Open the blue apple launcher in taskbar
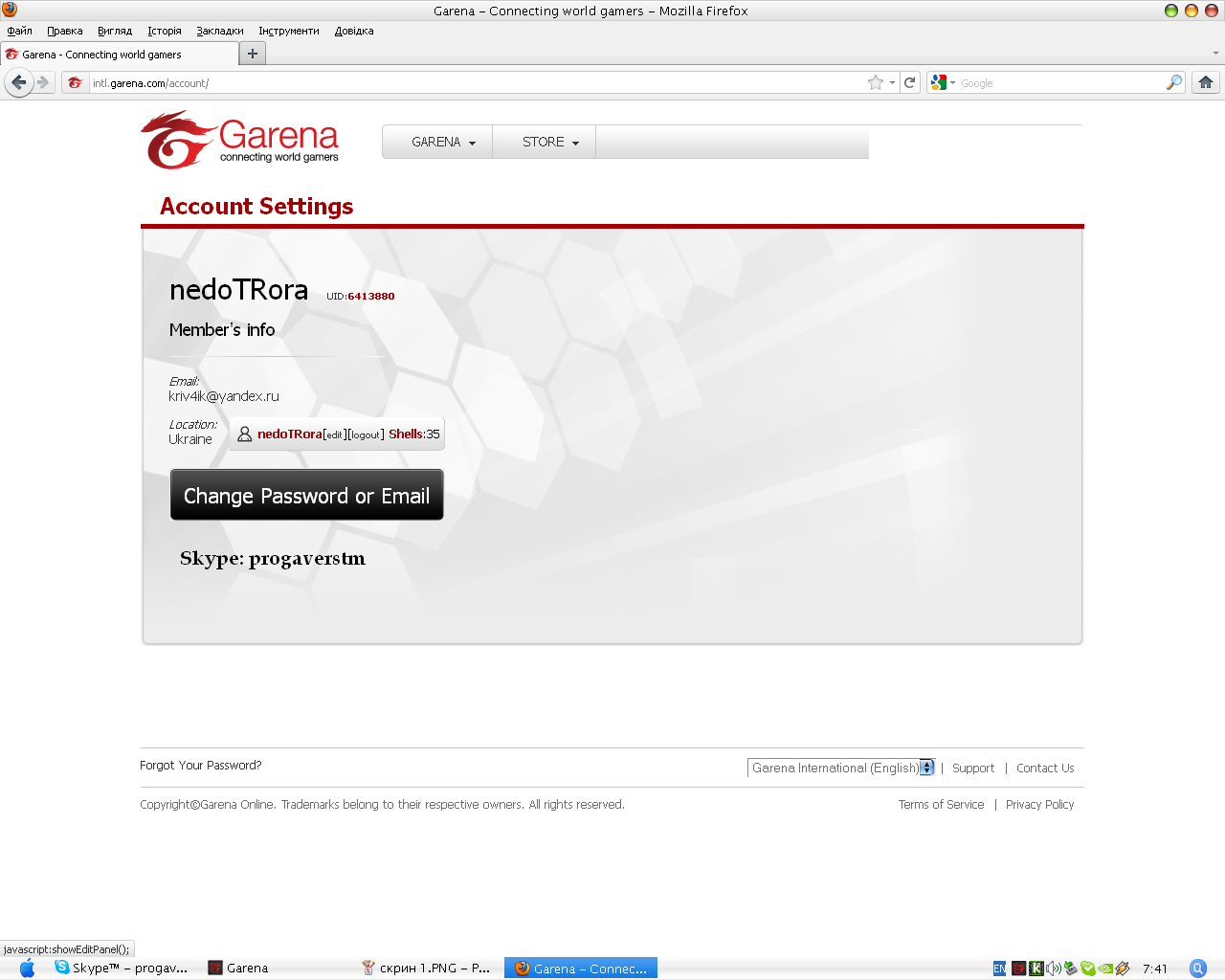Image resolution: width=1225 pixels, height=980 pixels. coord(27,969)
